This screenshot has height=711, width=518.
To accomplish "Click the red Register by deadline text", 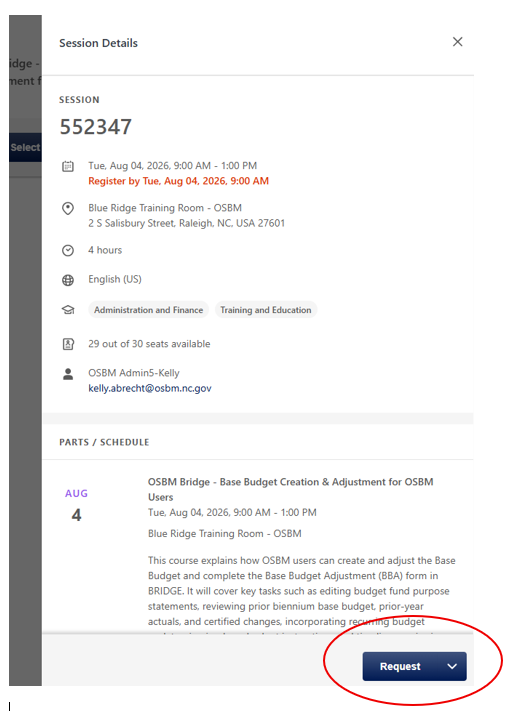I will click(178, 181).
